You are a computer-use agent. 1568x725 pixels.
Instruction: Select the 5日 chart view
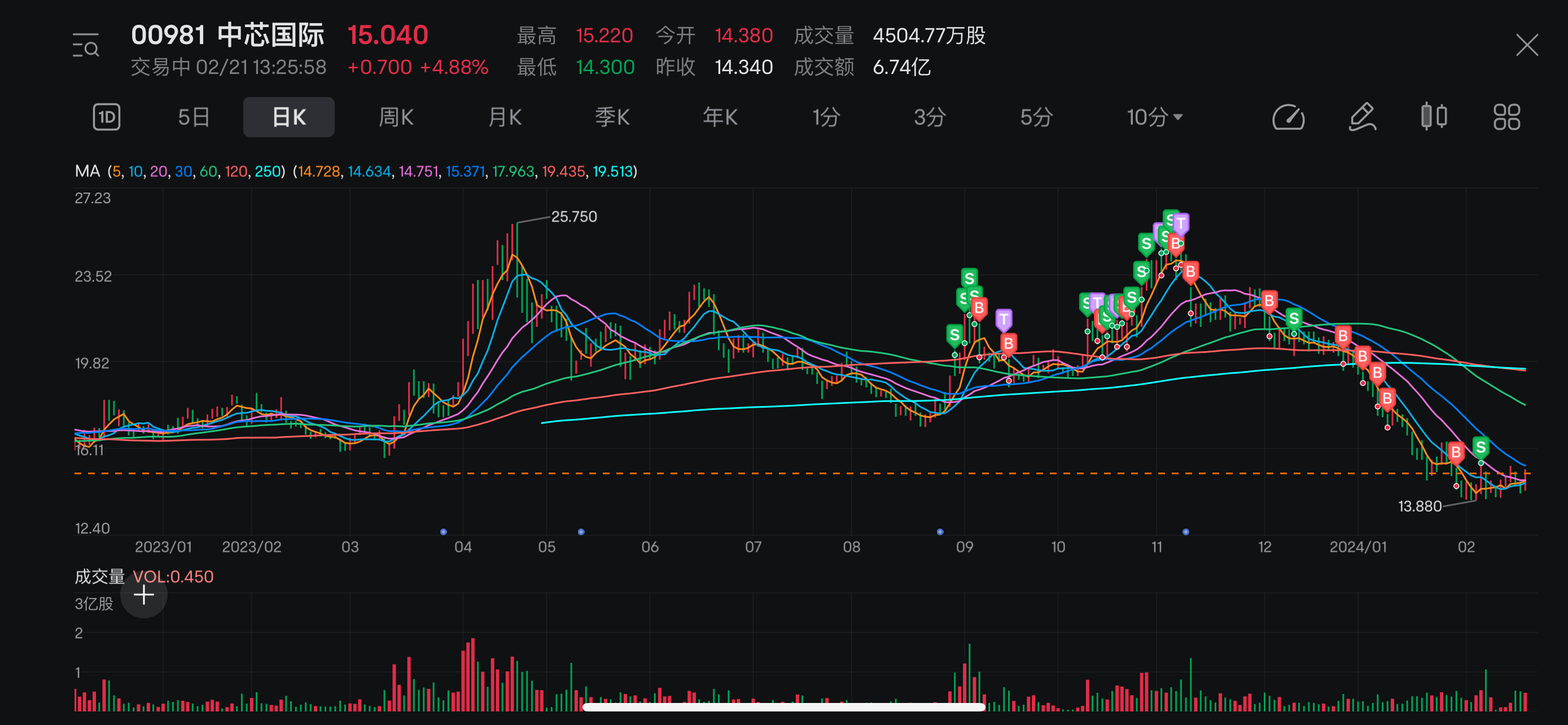click(x=194, y=117)
